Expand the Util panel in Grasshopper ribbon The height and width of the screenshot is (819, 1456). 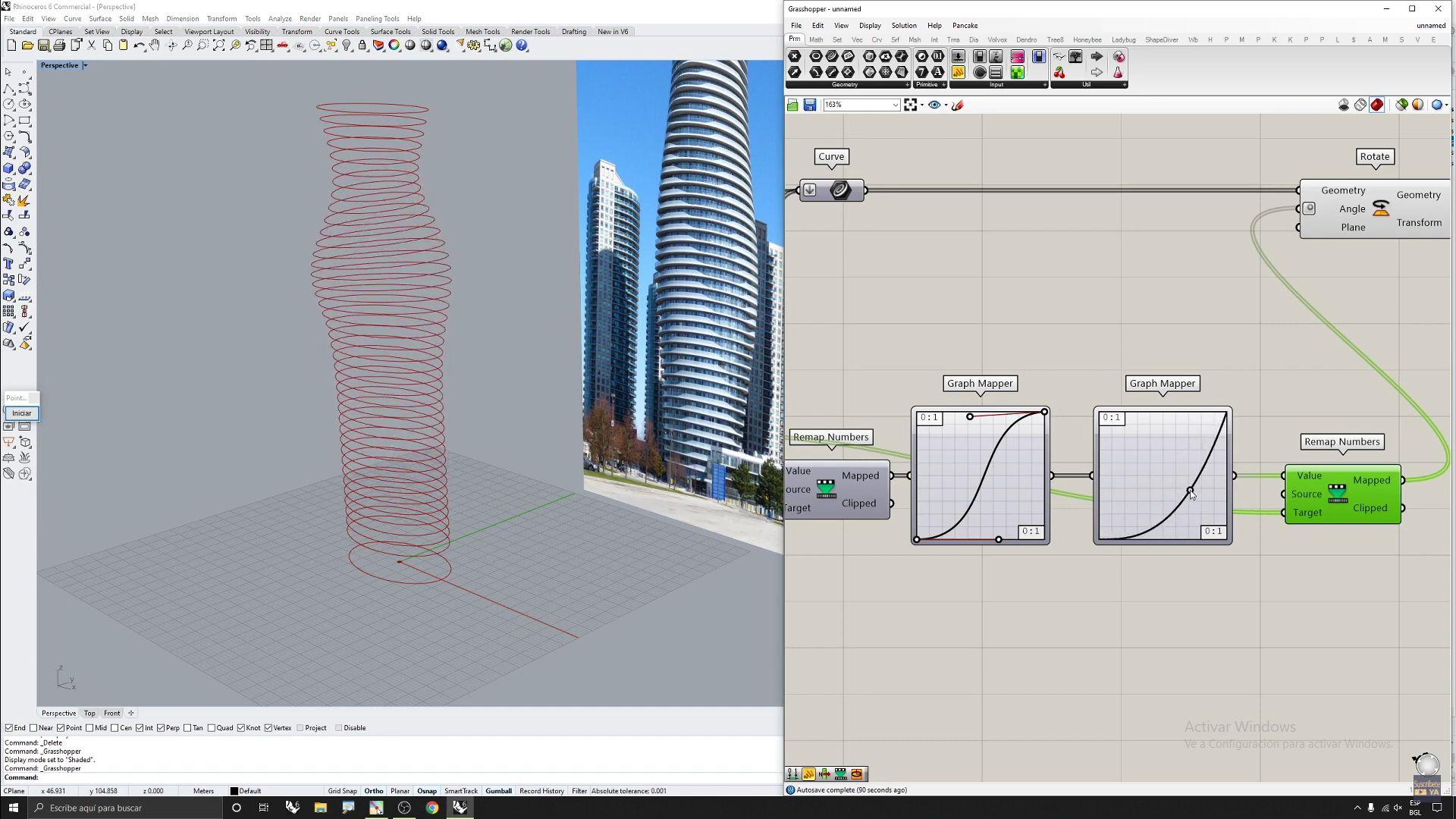pos(1125,85)
